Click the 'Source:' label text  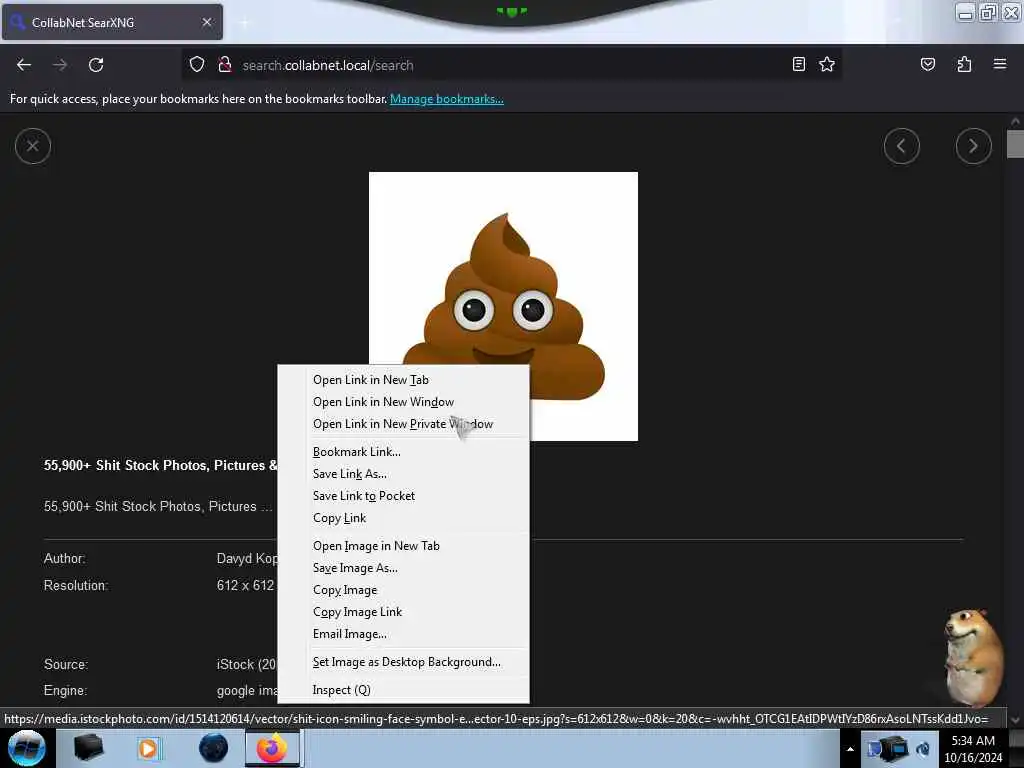coord(66,664)
